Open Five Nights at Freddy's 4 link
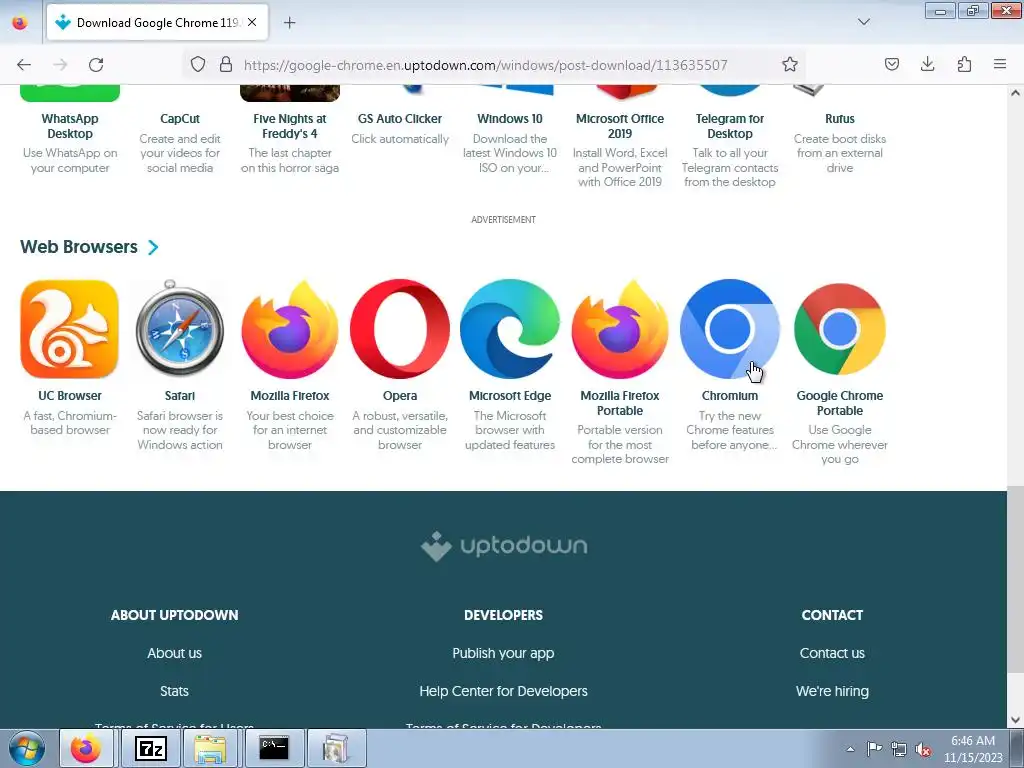 coord(290,126)
